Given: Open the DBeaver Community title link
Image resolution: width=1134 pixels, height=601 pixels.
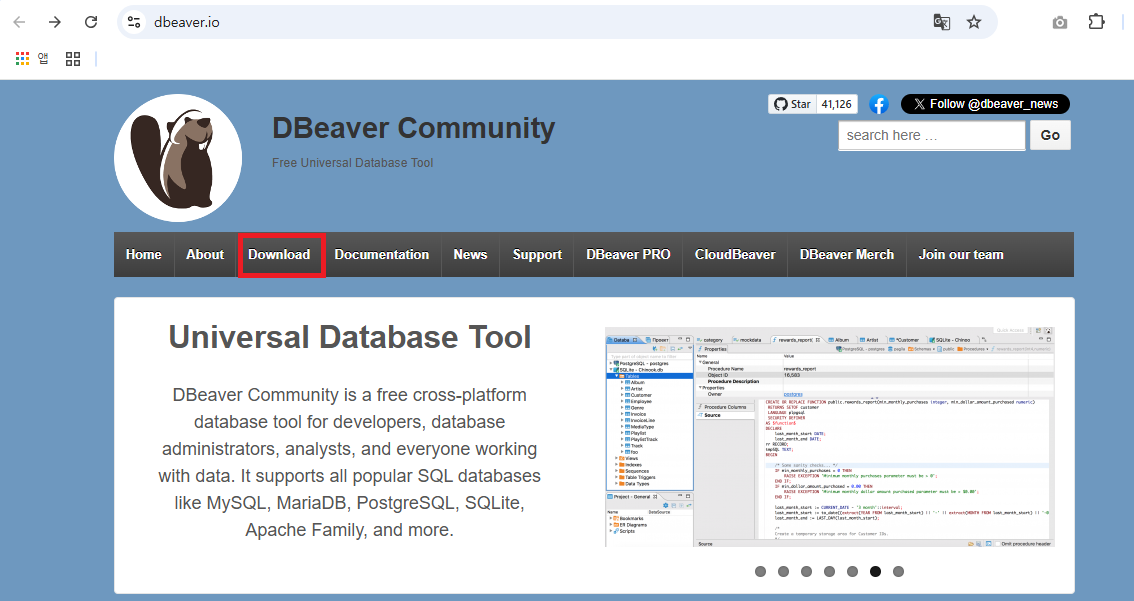Looking at the screenshot, I should click(414, 128).
